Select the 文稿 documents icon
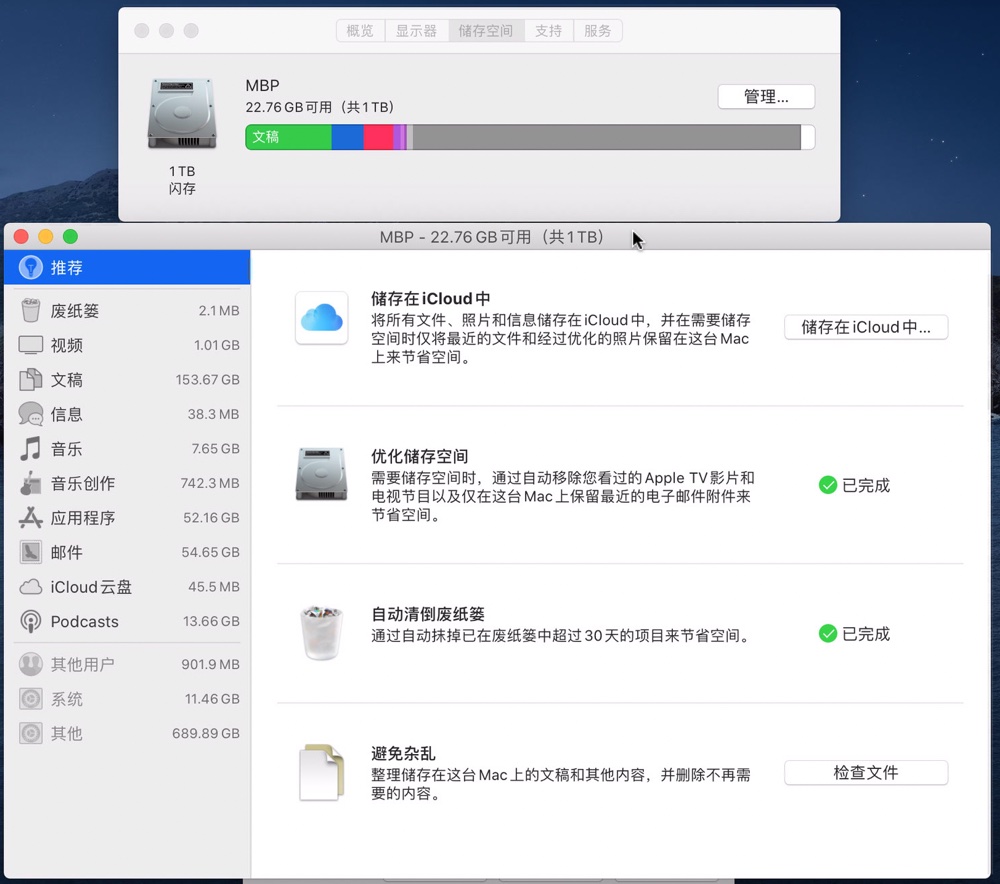Image resolution: width=1000 pixels, height=884 pixels. 31,380
